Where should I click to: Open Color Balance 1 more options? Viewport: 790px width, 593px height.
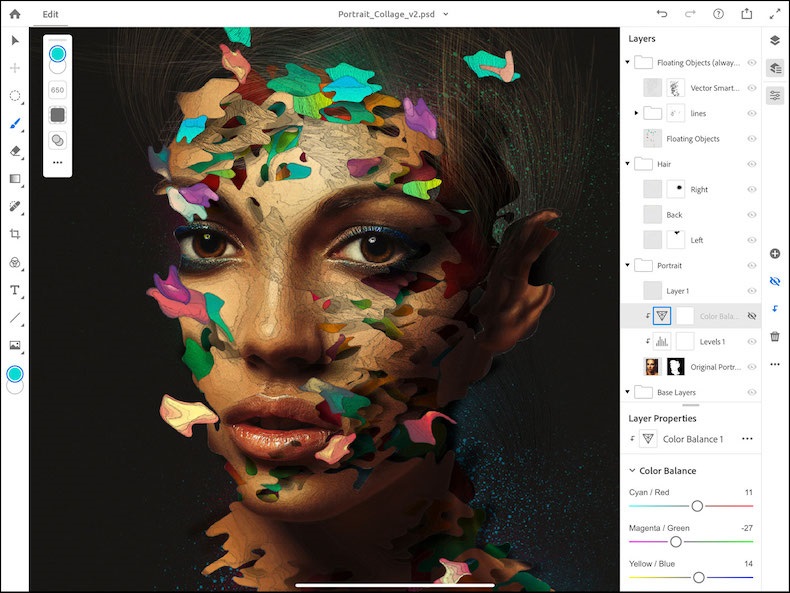click(747, 439)
